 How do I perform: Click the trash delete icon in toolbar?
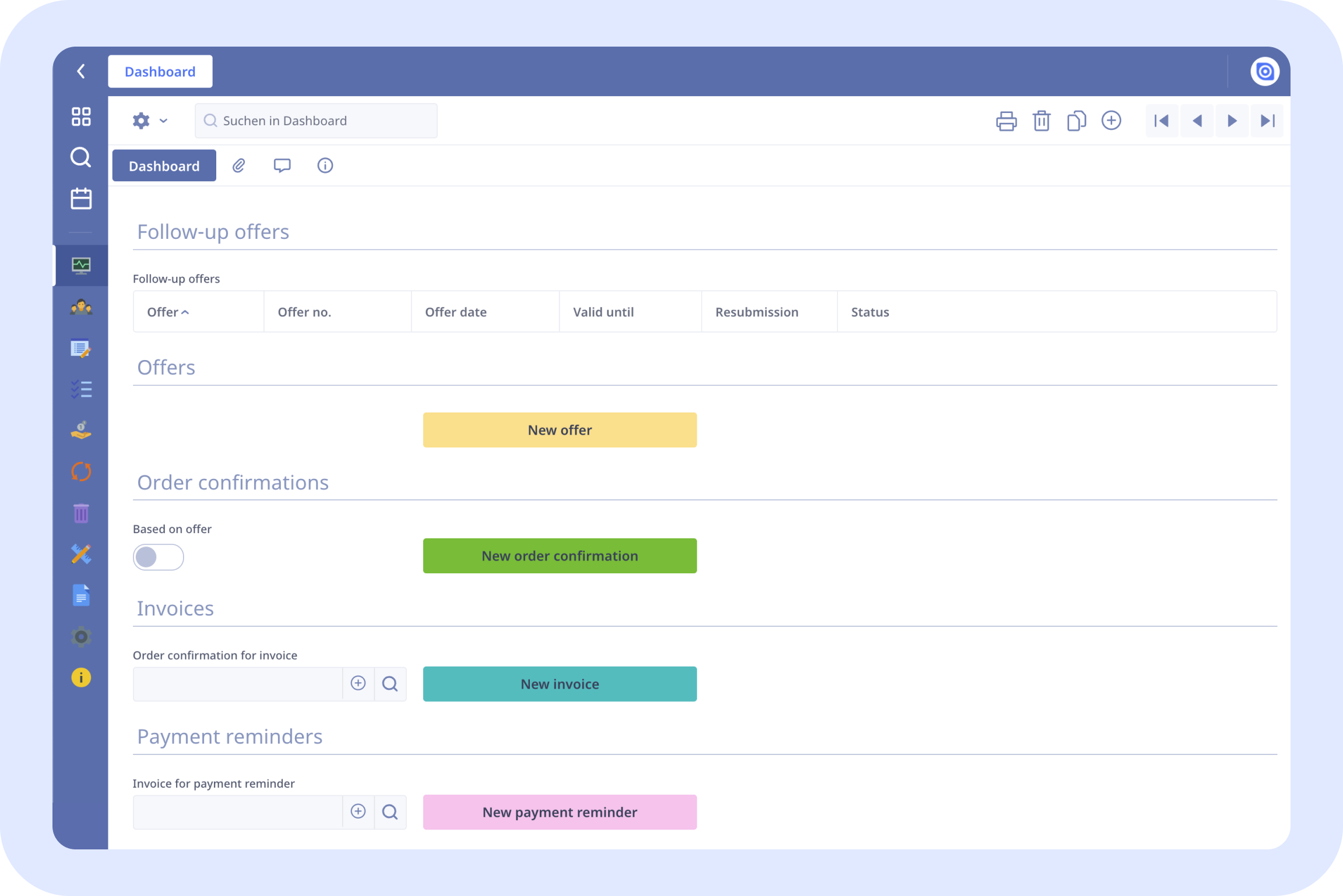(x=1041, y=121)
